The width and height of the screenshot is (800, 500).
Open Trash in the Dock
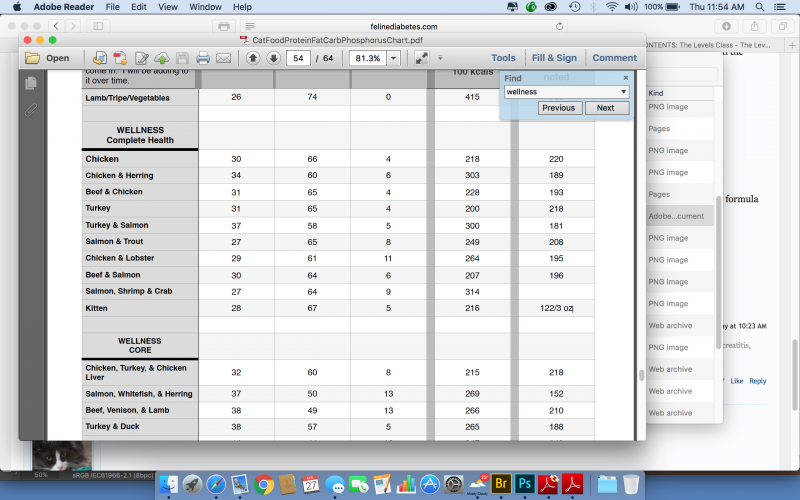pyautogui.click(x=631, y=484)
